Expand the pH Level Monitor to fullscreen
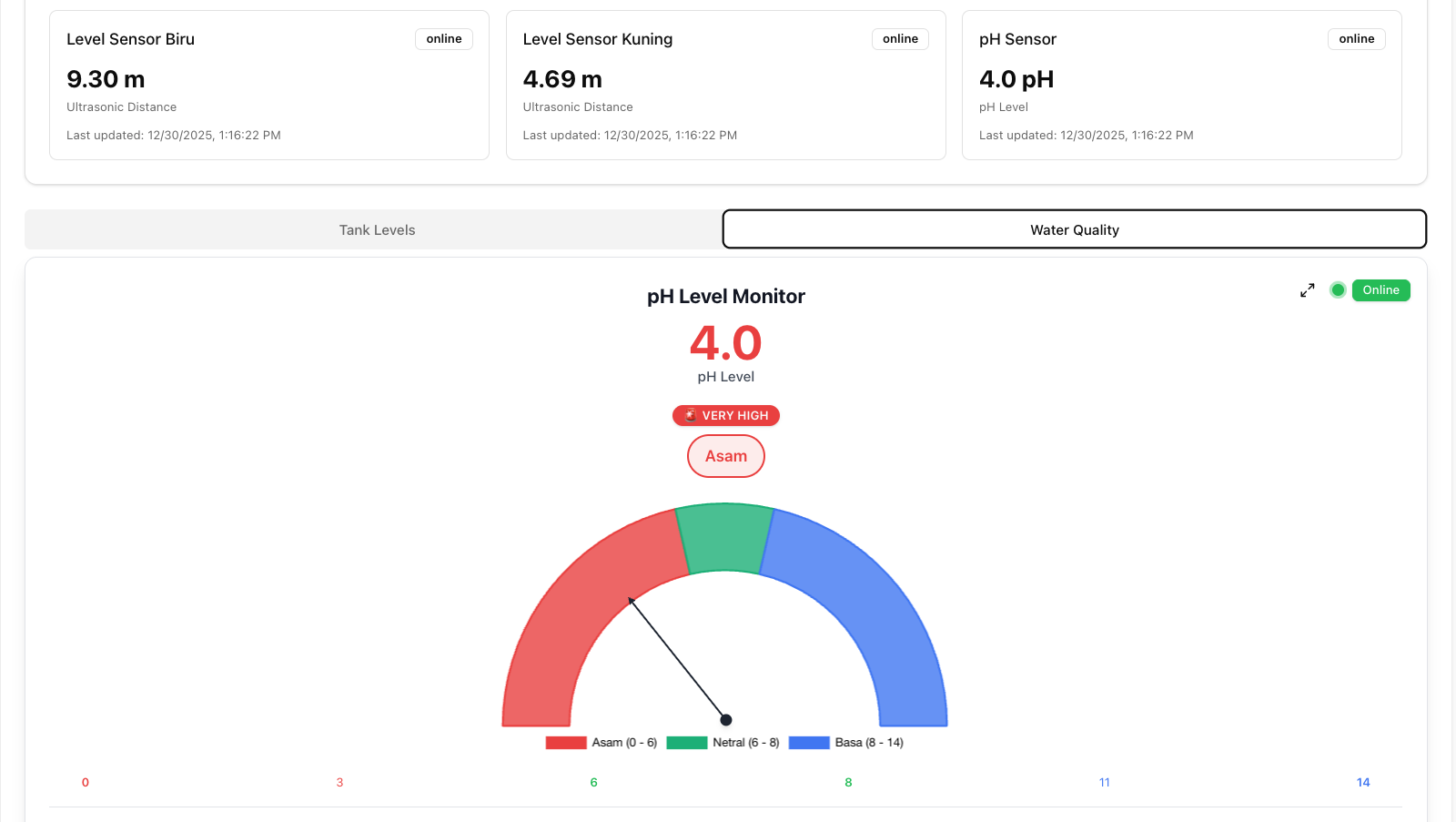The width and height of the screenshot is (1456, 822). coord(1308,290)
